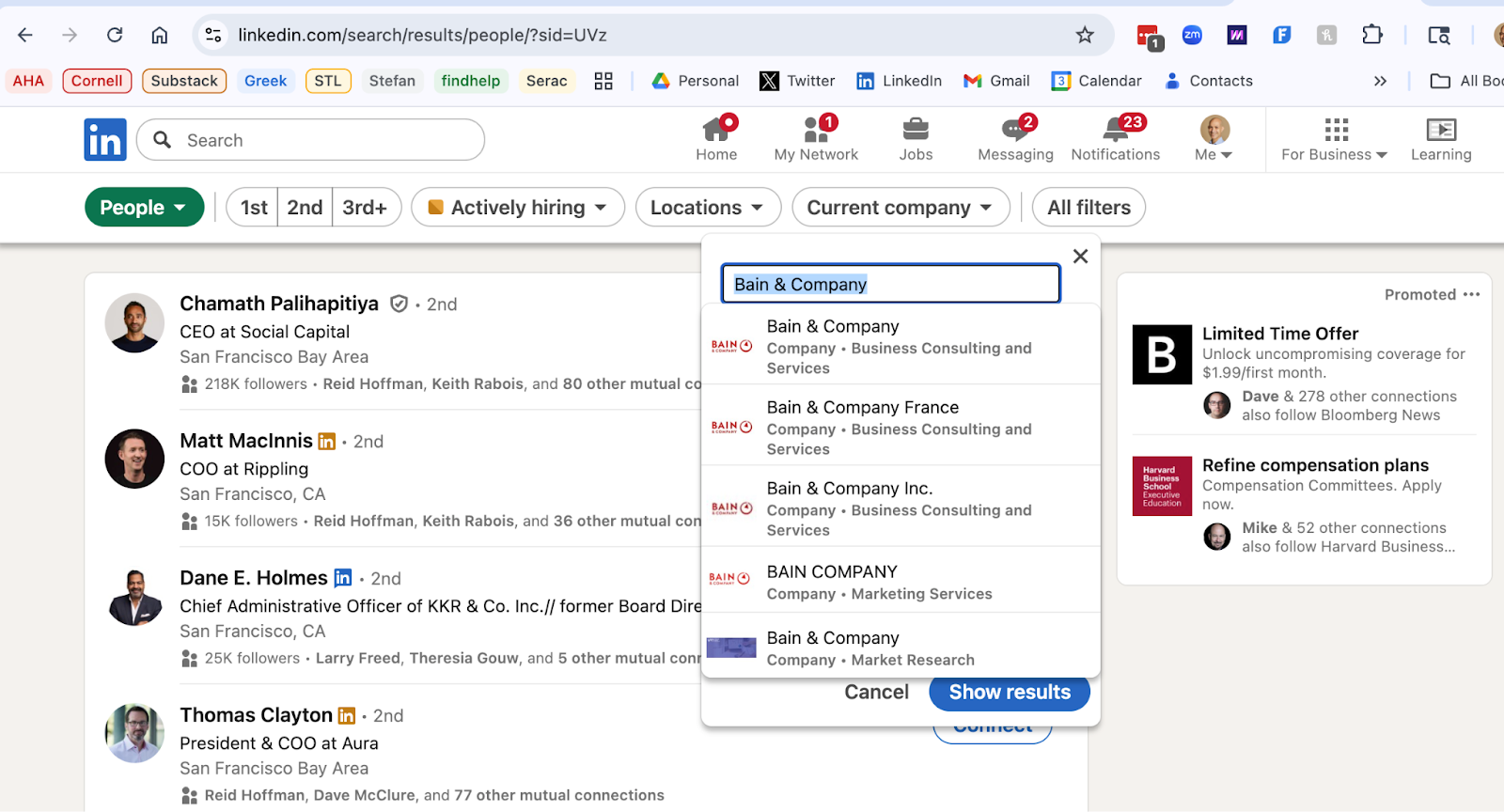Expand the Current company filter
This screenshot has width=1504, height=812.
[x=901, y=208]
